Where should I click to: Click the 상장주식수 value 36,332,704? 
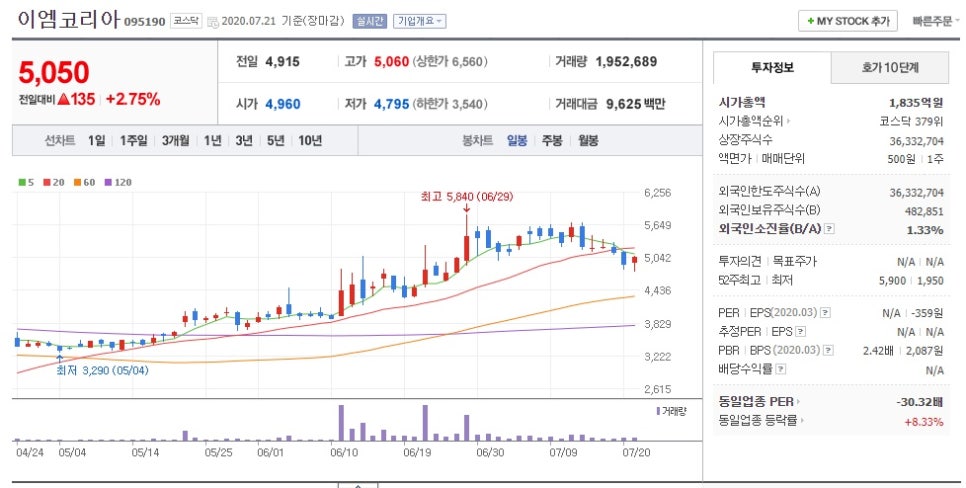click(x=916, y=141)
